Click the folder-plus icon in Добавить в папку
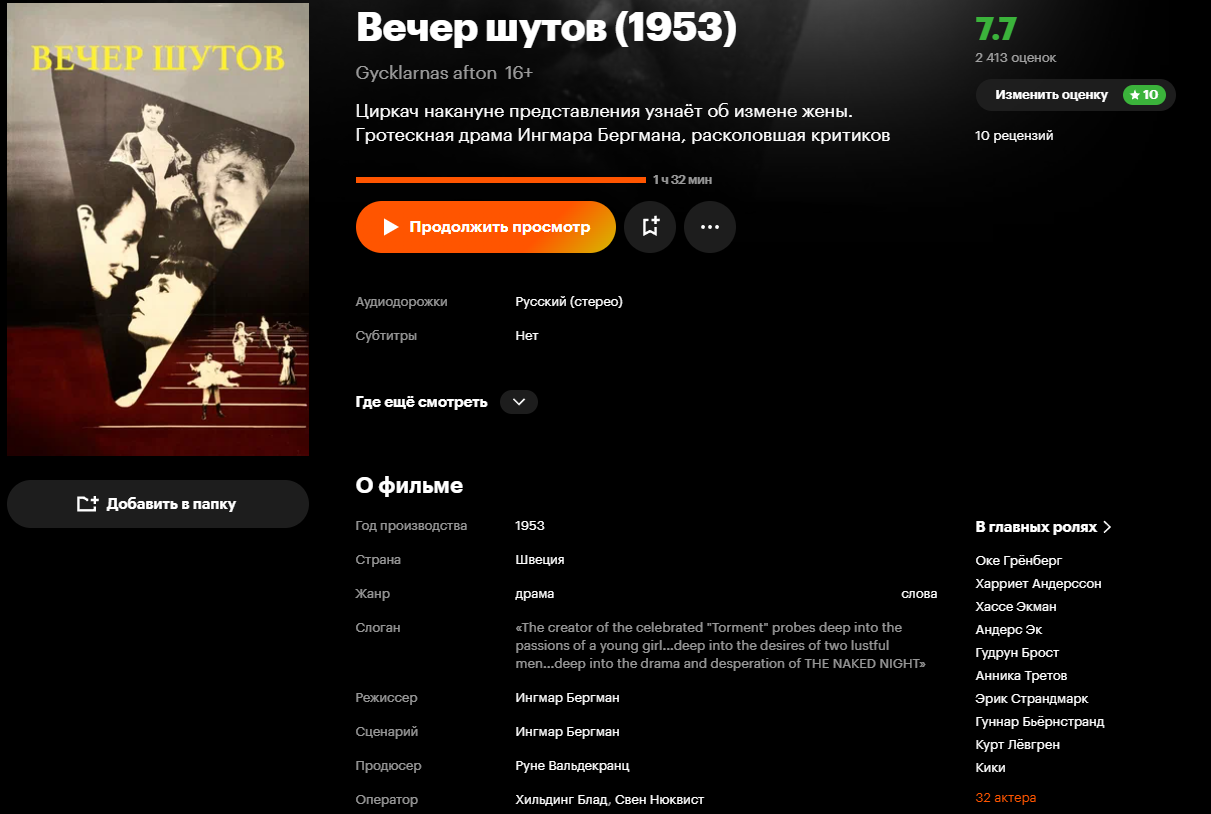The image size is (1211, 814). (88, 504)
